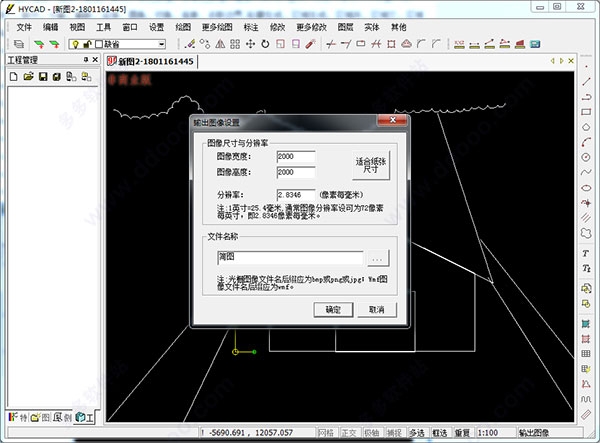This screenshot has height=443, width=600.
Task: Select the Rotate tool in the toolbar
Action: click(x=265, y=44)
